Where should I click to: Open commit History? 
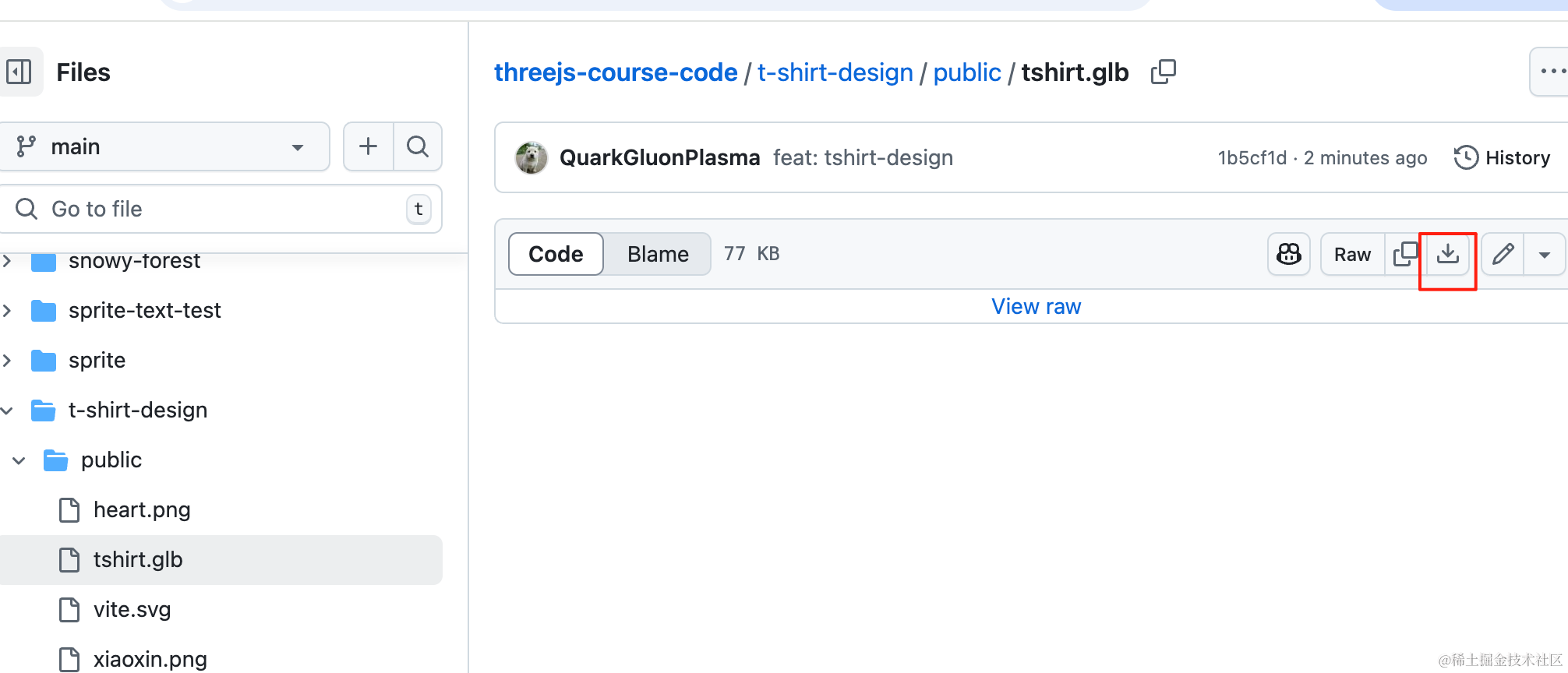tap(1503, 157)
